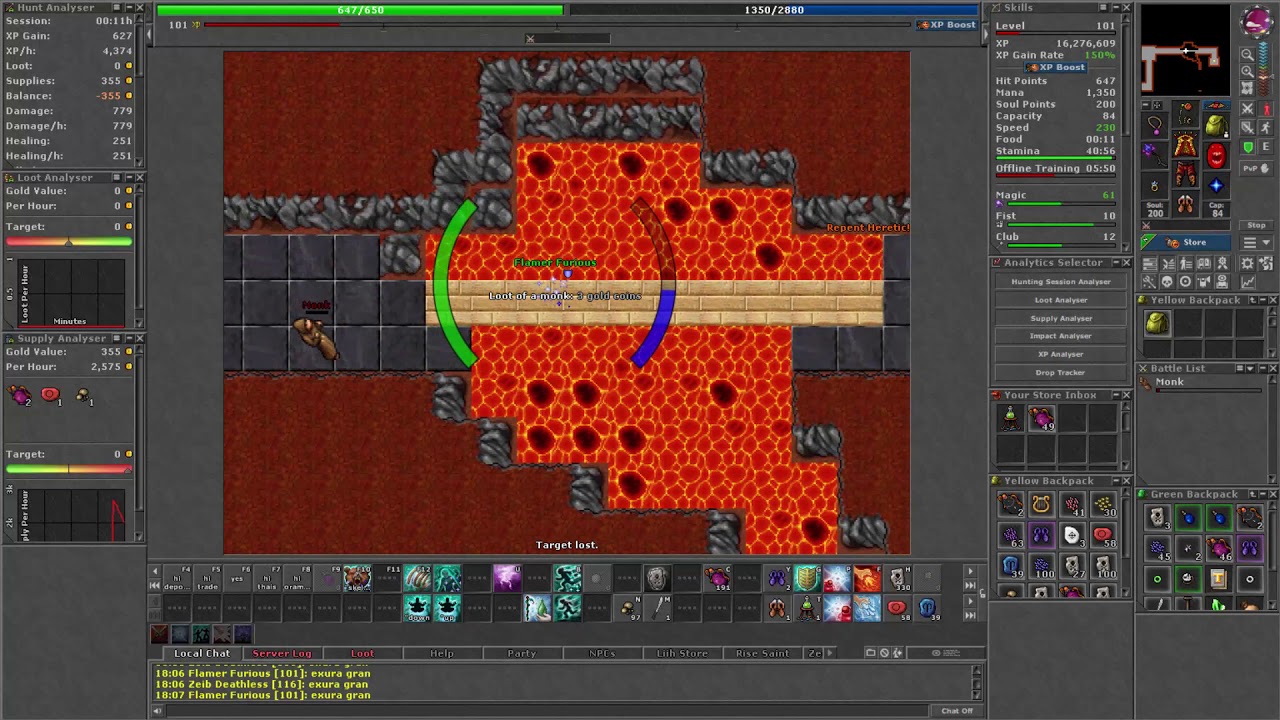Click the Loot Analyser target gauge
This screenshot has height=720, width=1280.
[68, 241]
